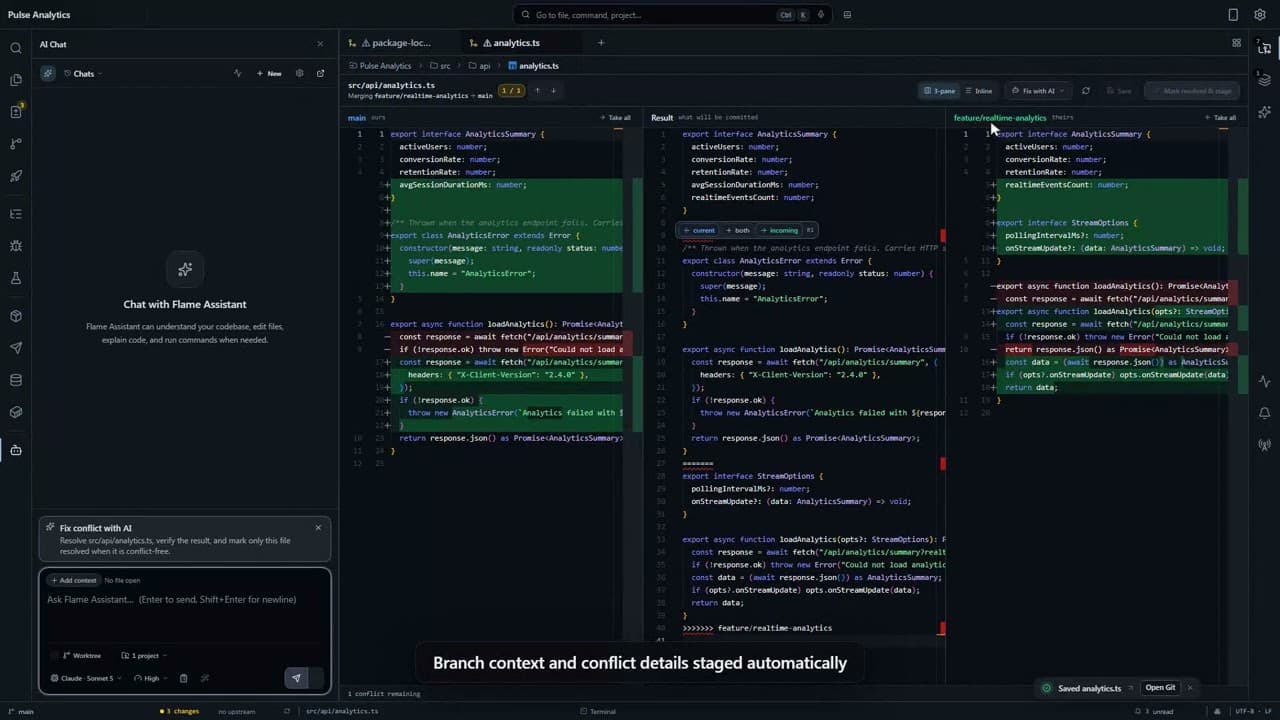Click the Go to file search bar
The height and width of the screenshot is (720, 1280).
674,15
